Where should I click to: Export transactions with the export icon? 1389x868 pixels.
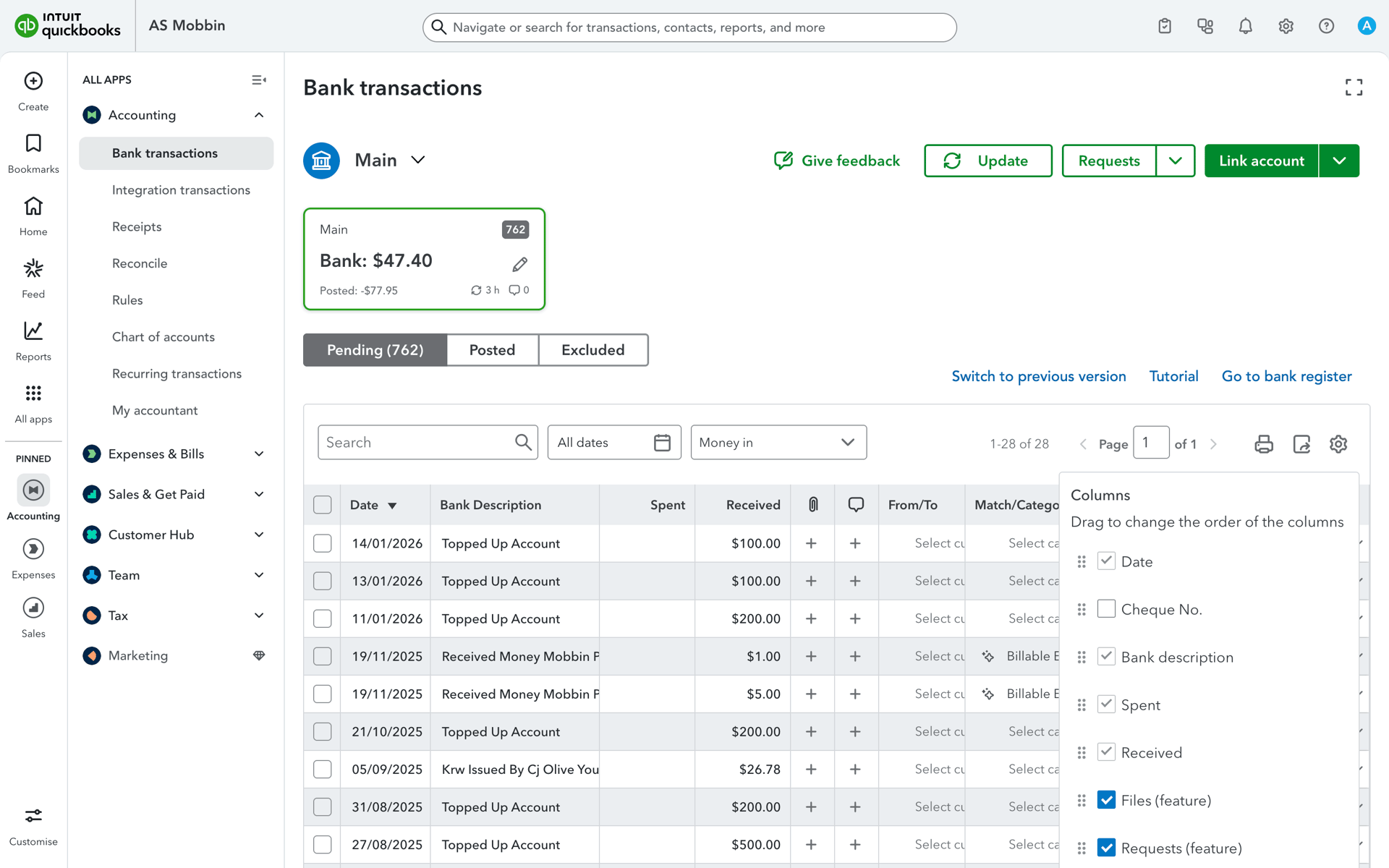point(1301,444)
